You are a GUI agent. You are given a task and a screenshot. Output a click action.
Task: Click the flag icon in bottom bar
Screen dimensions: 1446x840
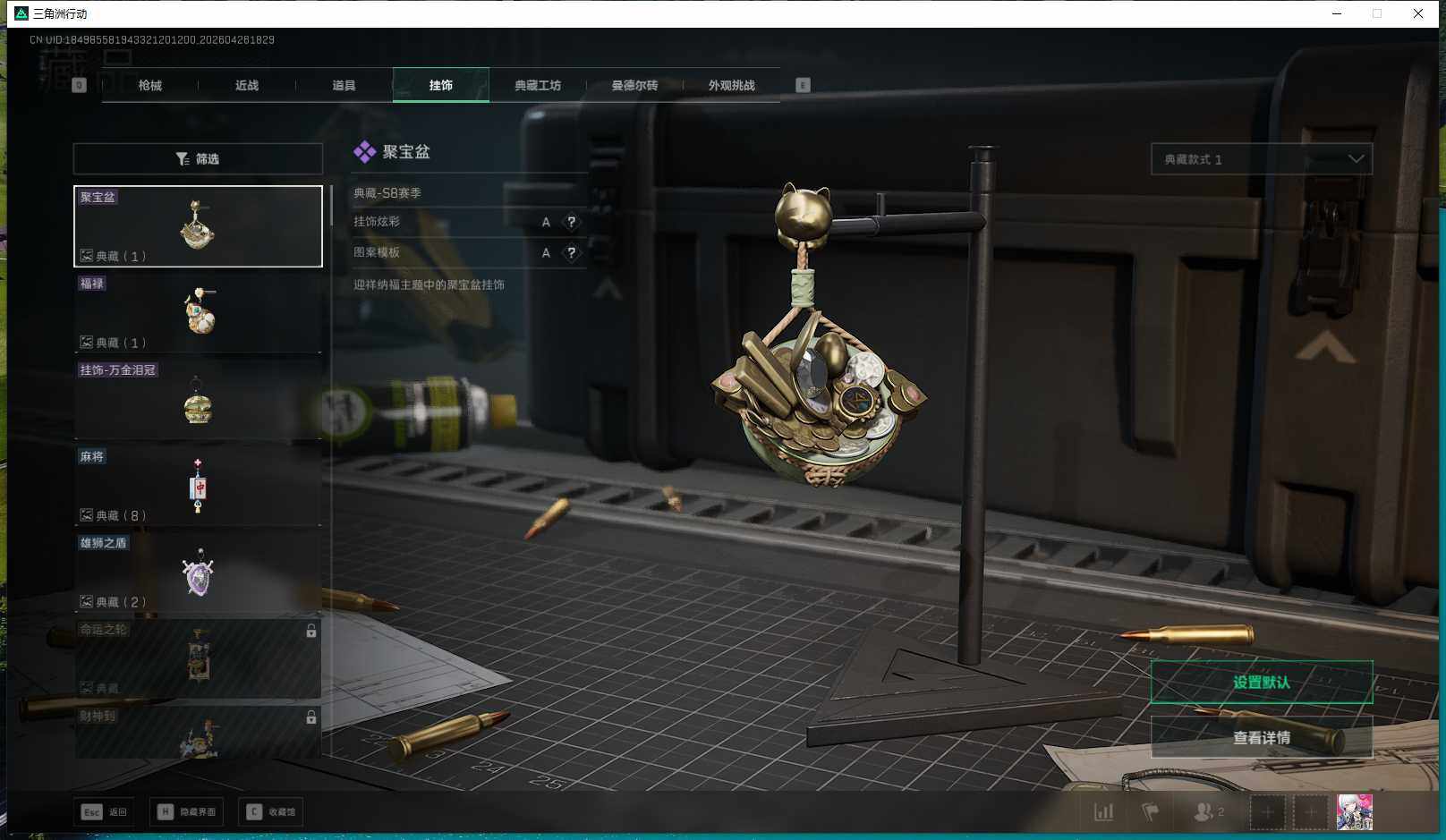(1151, 812)
